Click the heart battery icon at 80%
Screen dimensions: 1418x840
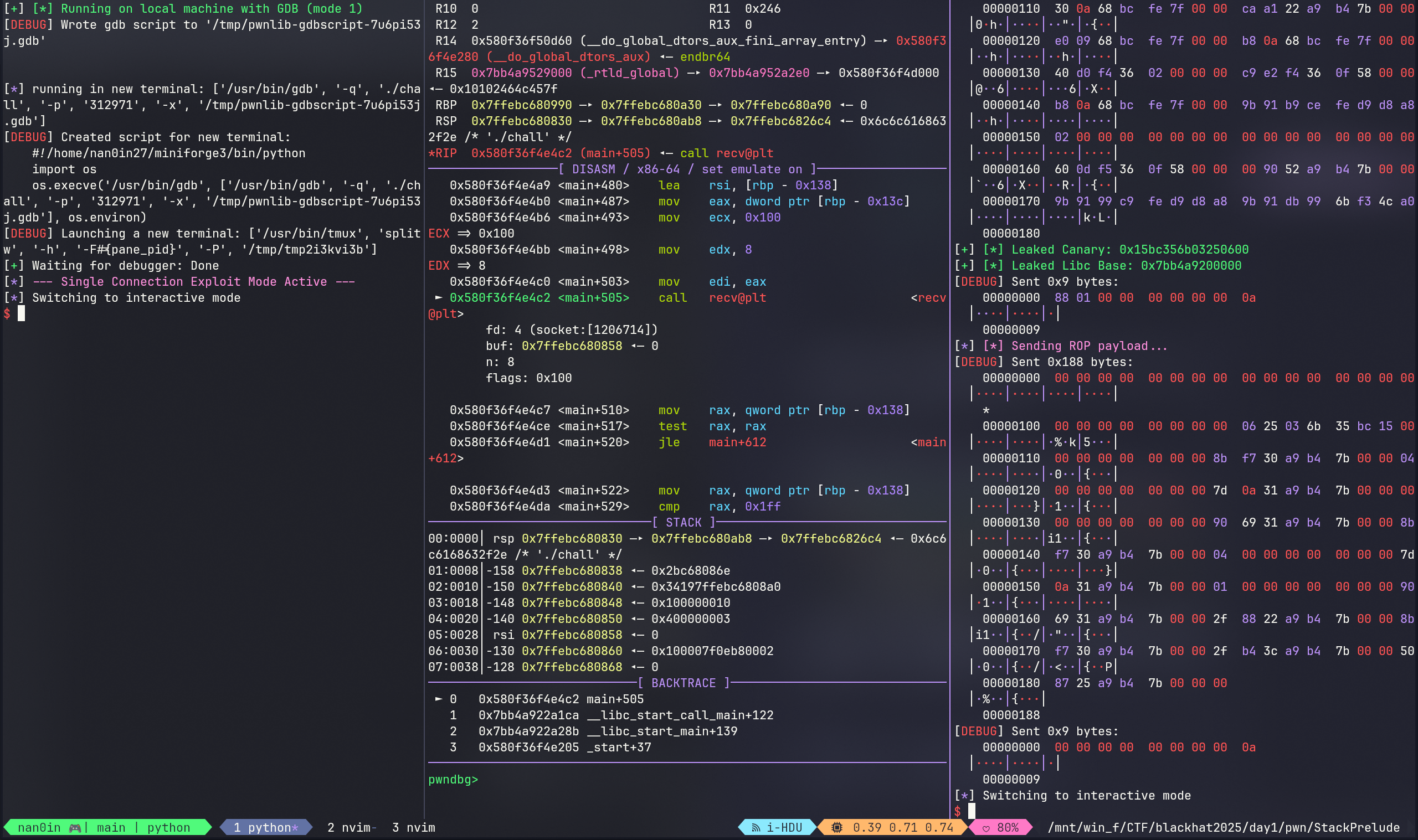pos(985,828)
